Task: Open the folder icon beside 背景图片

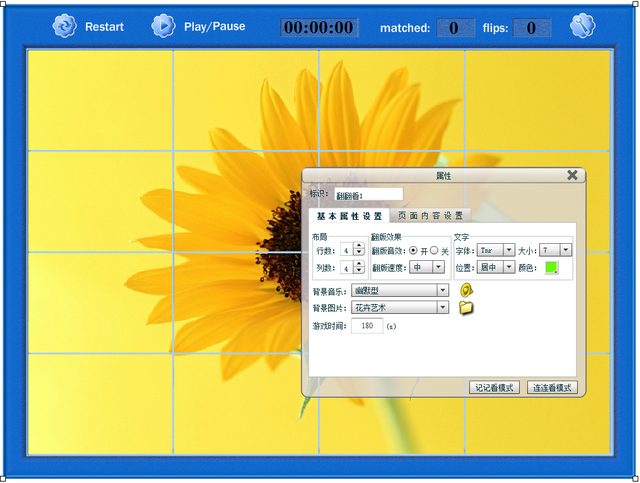Action: (x=466, y=308)
